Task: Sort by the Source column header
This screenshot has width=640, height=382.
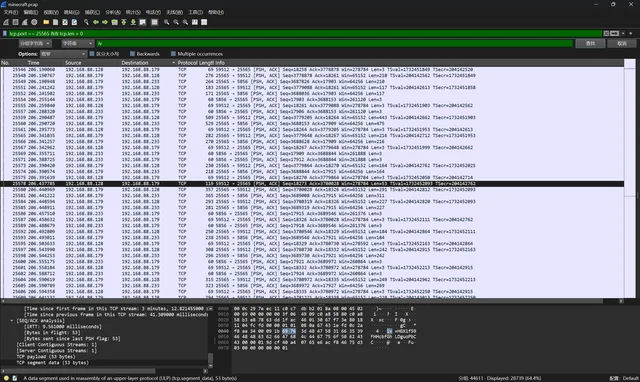Action: coord(73,63)
